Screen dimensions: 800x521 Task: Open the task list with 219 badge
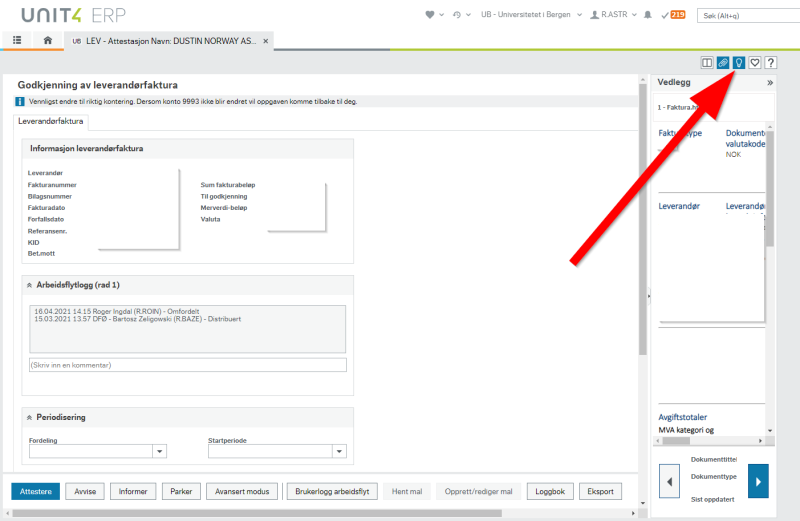pyautogui.click(x=673, y=15)
